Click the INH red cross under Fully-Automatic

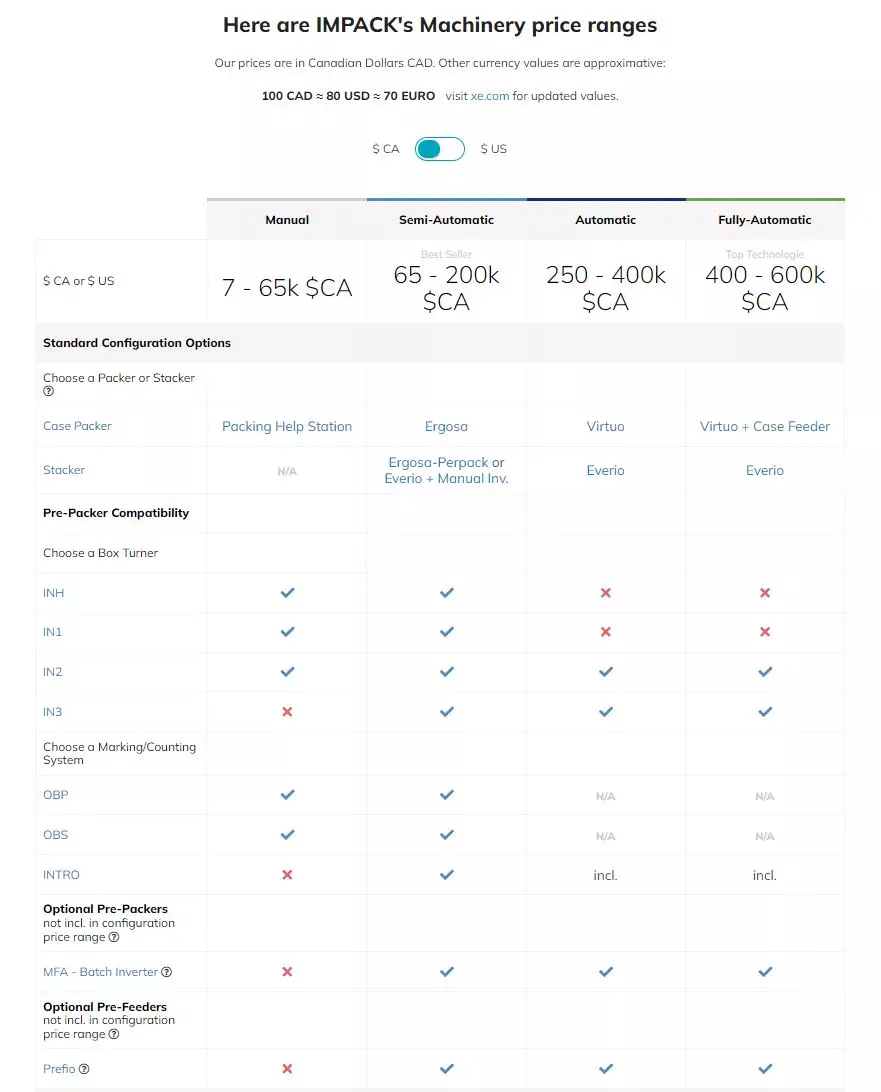765,593
